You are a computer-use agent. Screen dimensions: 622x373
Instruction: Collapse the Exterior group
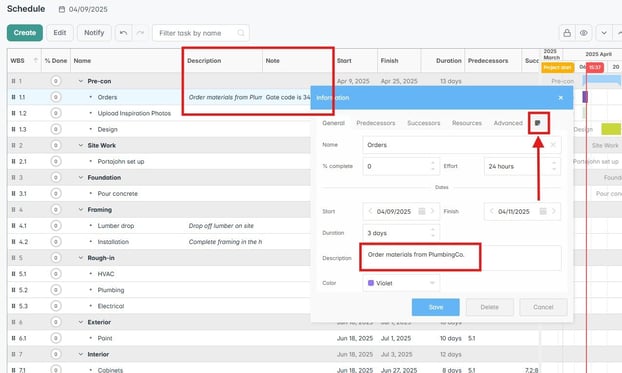pos(81,322)
